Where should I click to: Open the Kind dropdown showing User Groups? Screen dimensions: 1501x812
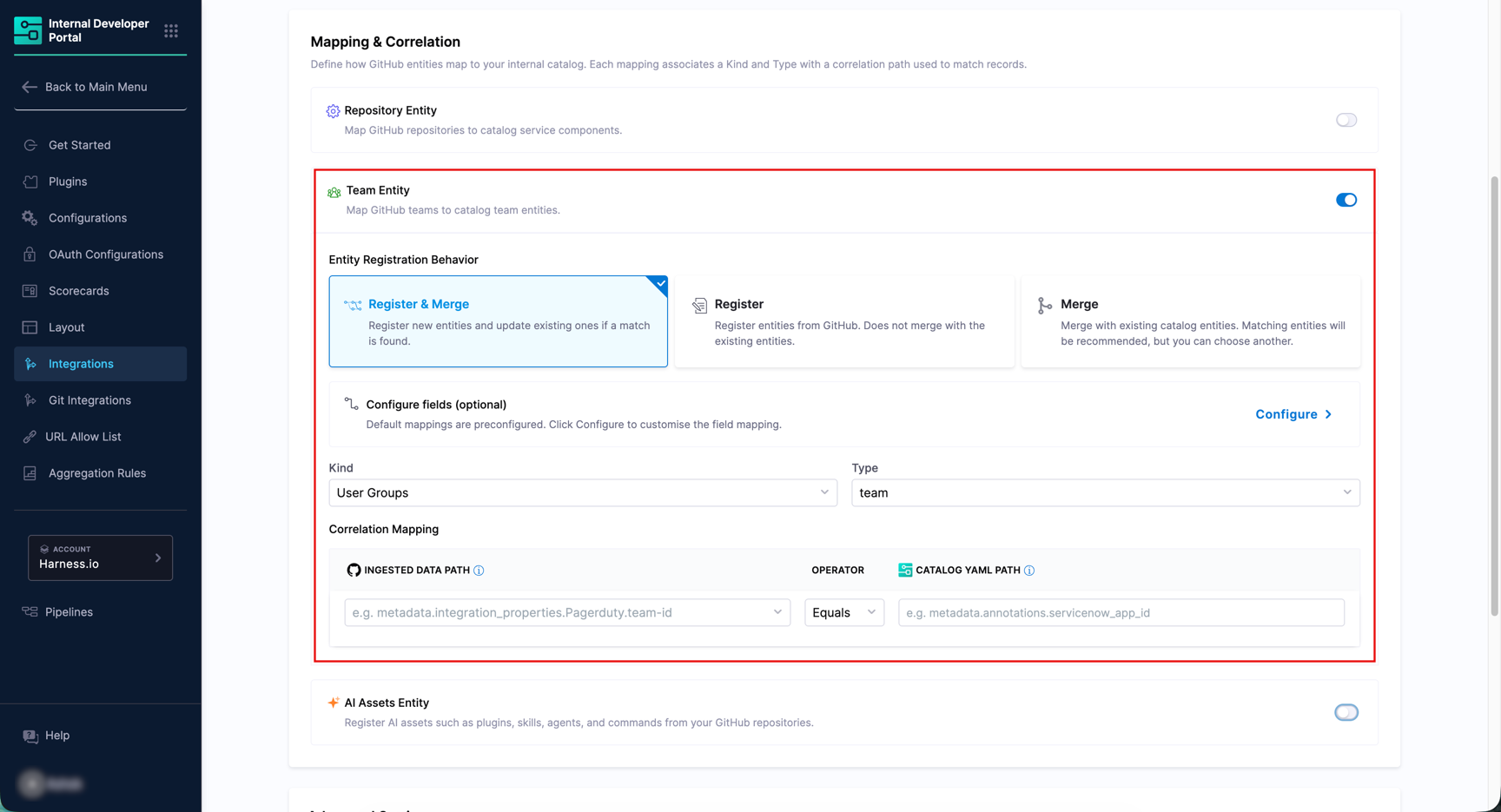[582, 492]
